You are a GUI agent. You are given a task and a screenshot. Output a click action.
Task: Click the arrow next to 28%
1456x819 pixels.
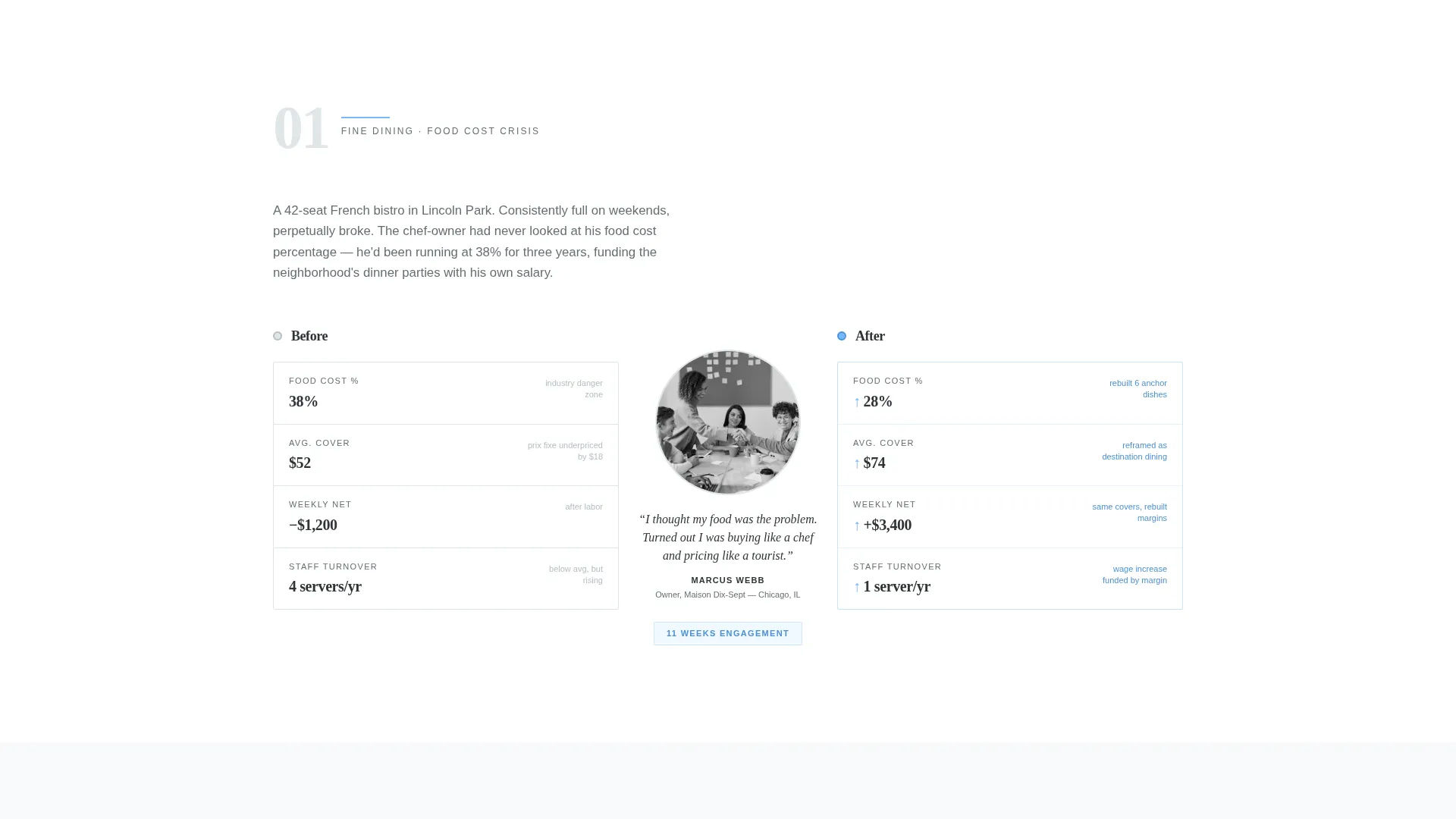coord(857,402)
